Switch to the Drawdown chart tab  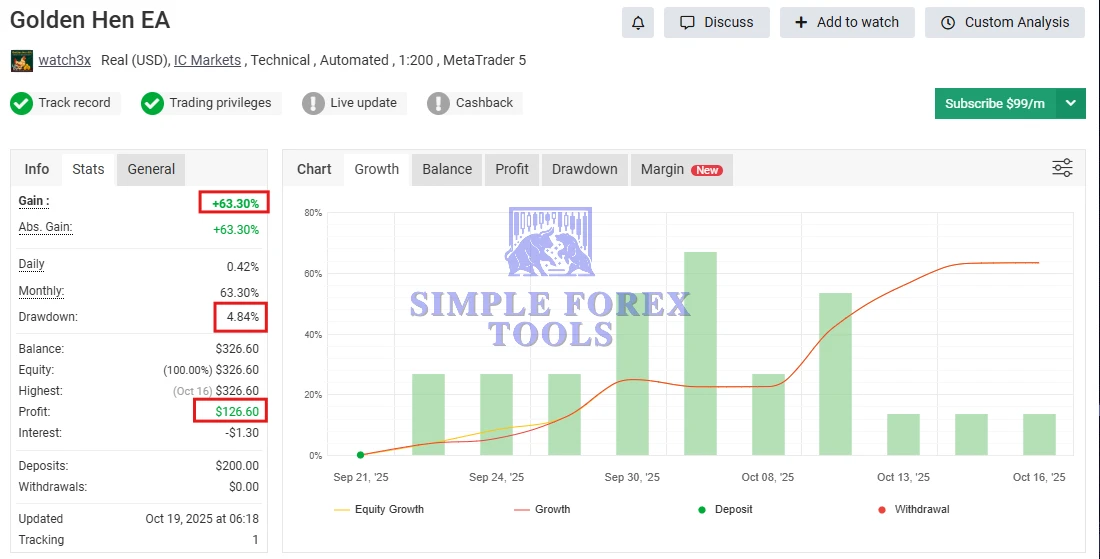tap(584, 169)
